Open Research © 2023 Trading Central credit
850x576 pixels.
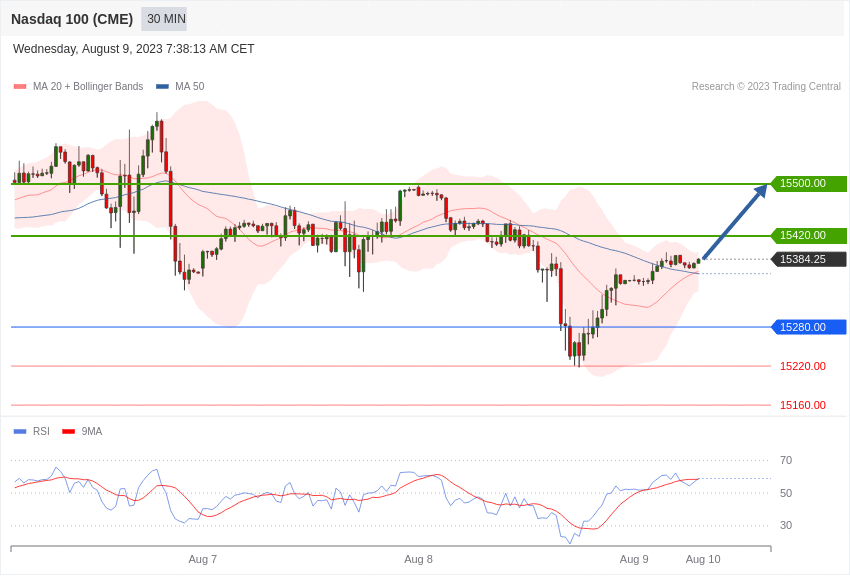766,86
